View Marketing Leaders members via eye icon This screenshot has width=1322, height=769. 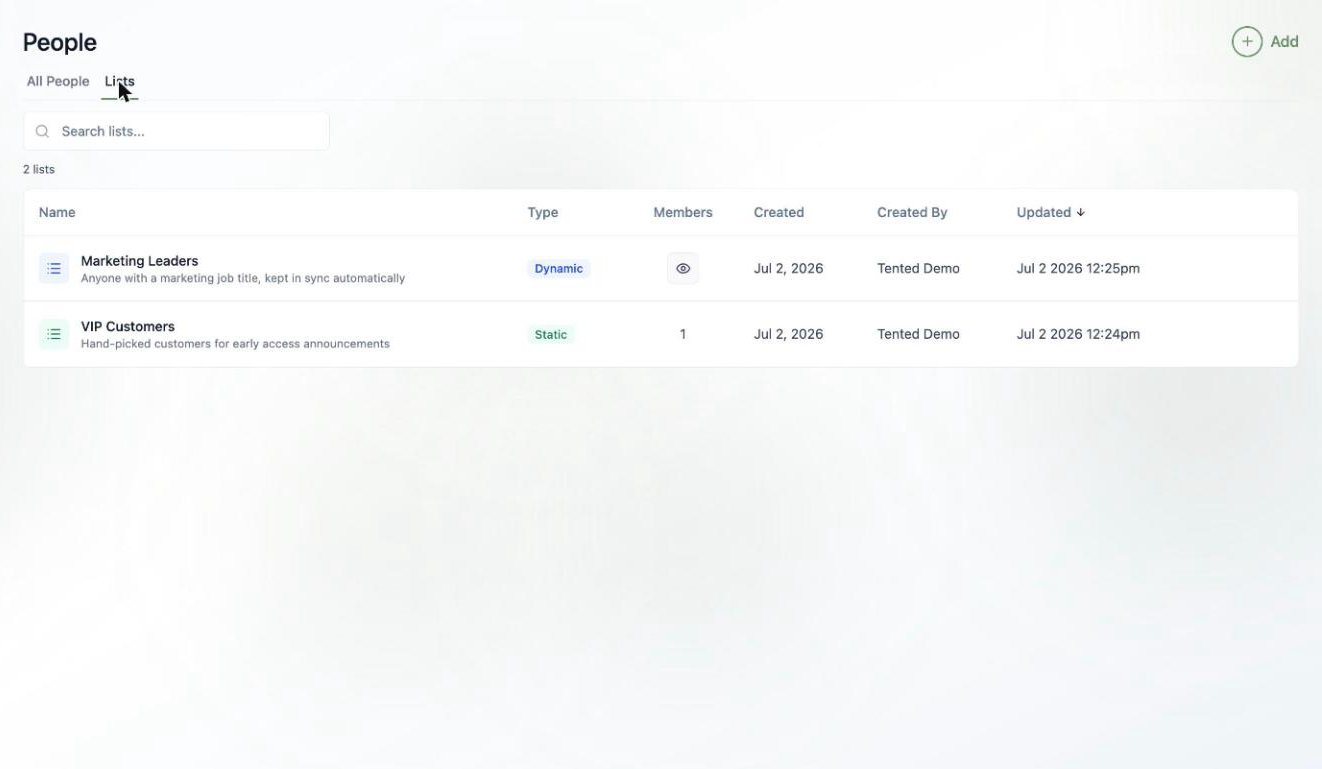683,268
